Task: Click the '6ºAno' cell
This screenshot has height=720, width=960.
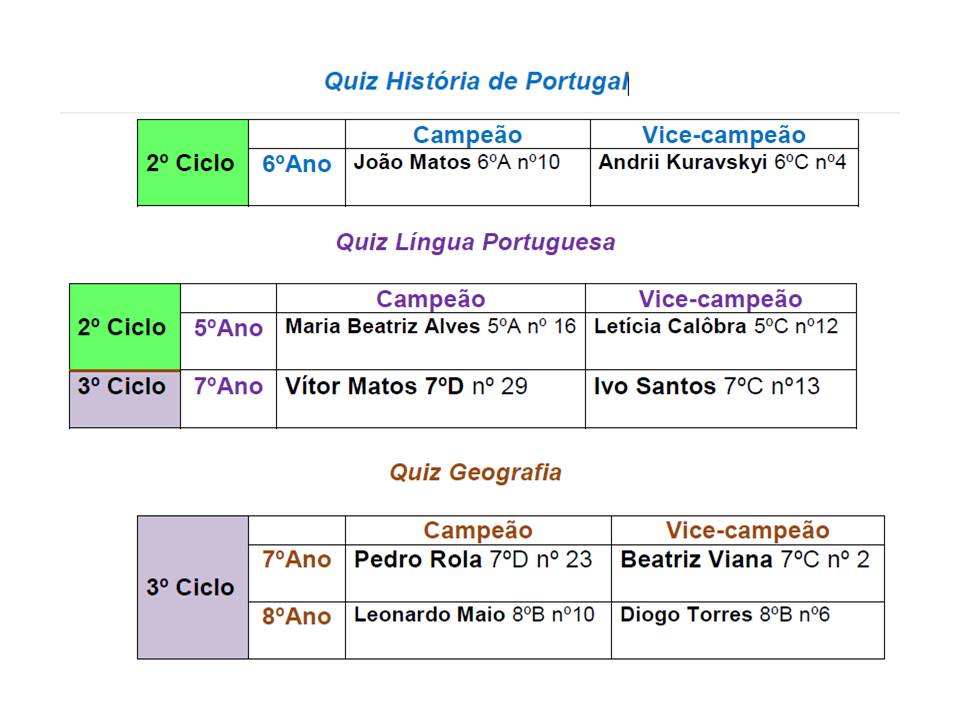Action: pyautogui.click(x=296, y=165)
